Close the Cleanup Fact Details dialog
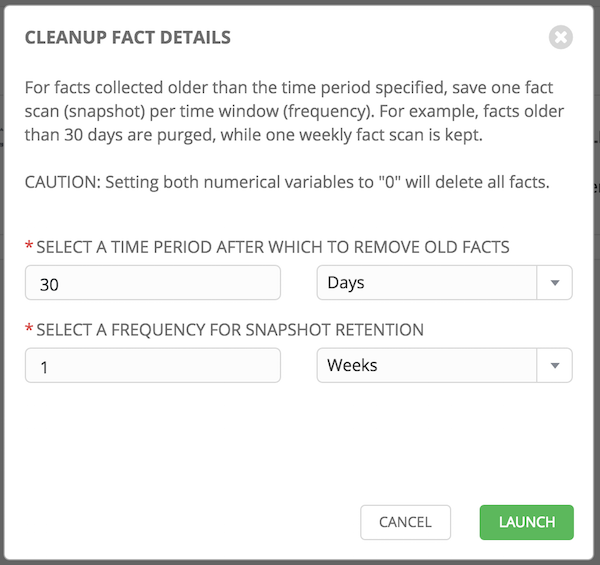600x565 pixels. tap(561, 37)
